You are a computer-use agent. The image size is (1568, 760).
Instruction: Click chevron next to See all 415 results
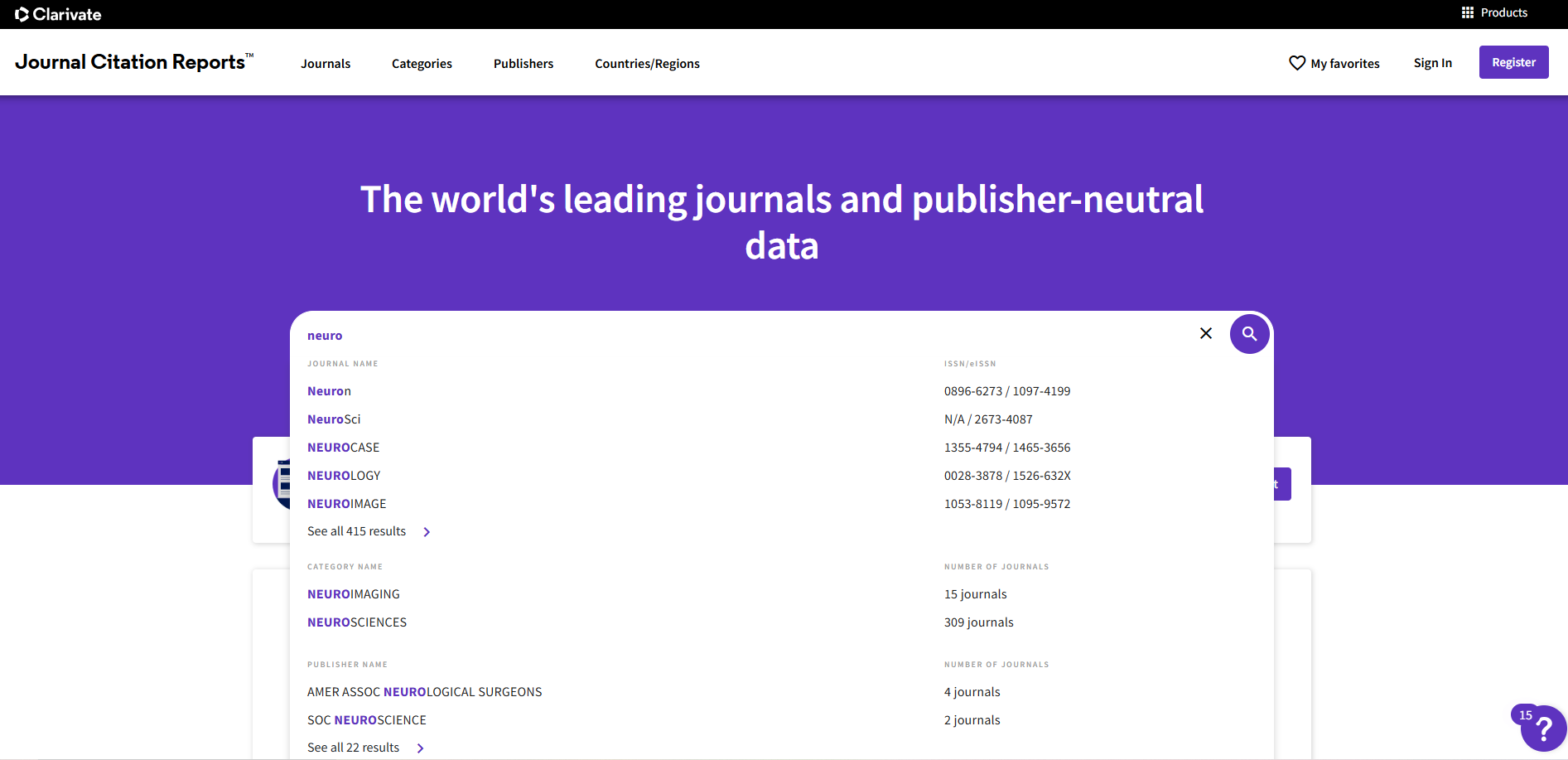point(427,532)
